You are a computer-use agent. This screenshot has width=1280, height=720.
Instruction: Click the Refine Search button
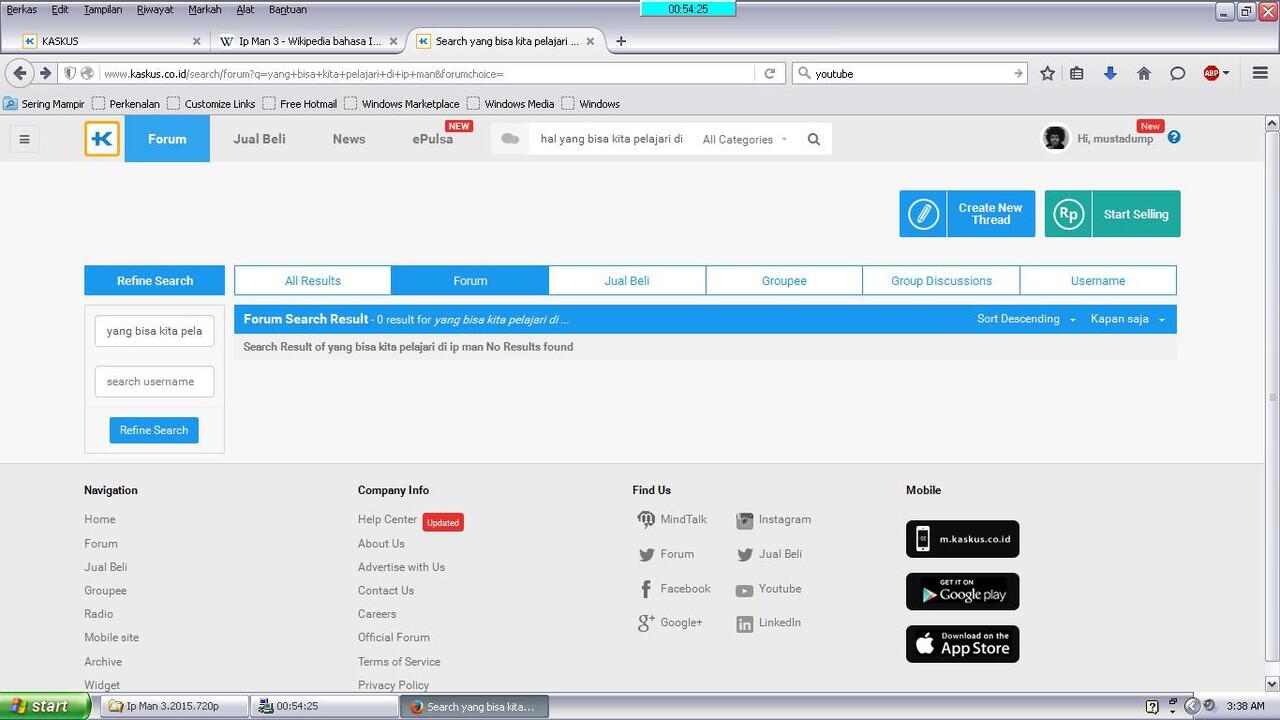pyautogui.click(x=154, y=430)
